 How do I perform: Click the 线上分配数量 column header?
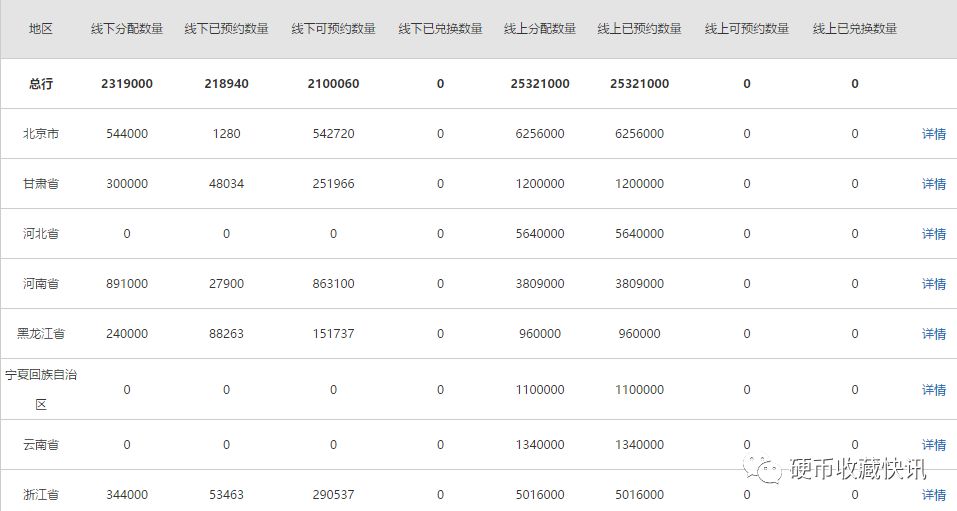[x=540, y=29]
